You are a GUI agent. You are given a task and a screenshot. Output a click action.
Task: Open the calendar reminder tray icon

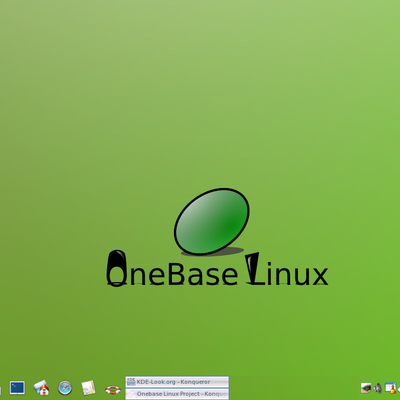(390, 388)
